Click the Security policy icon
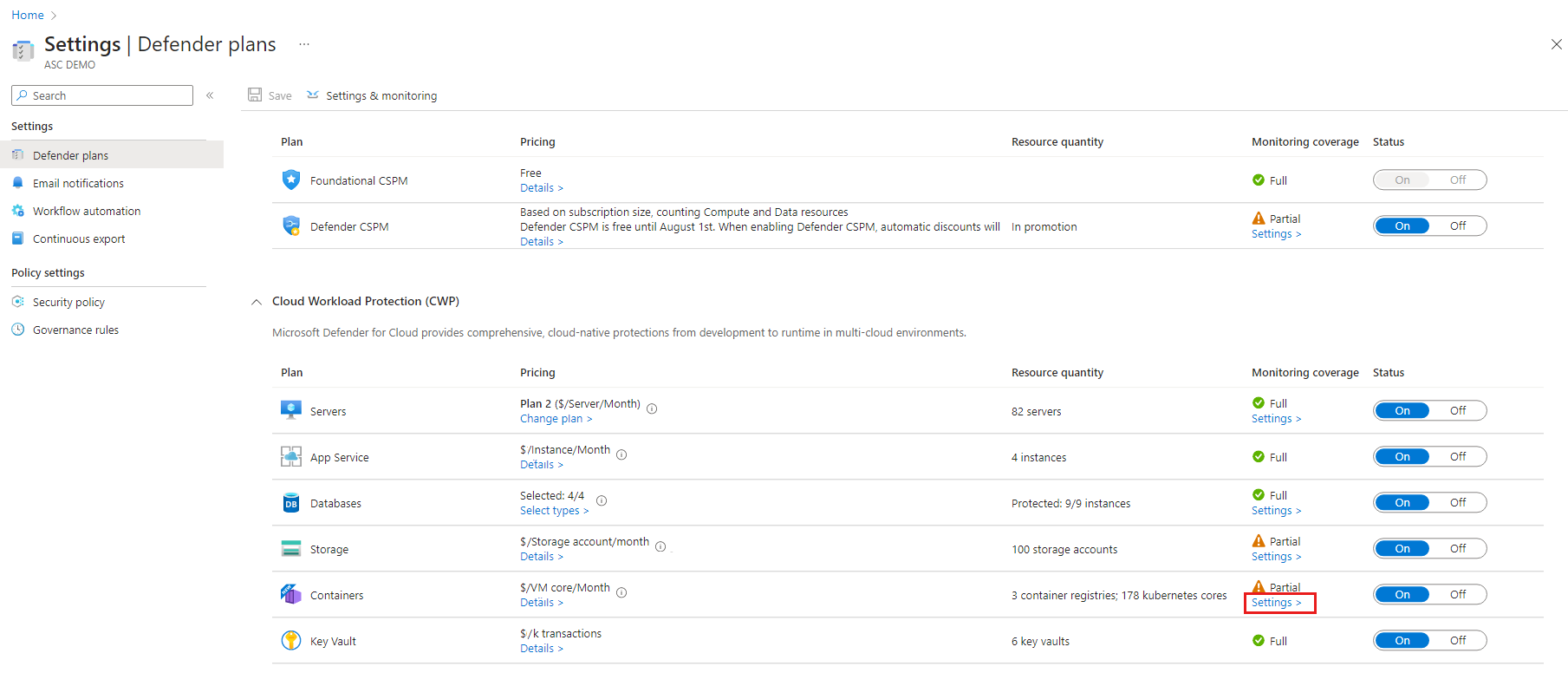Viewport: 1568px width, 673px height. point(18,301)
